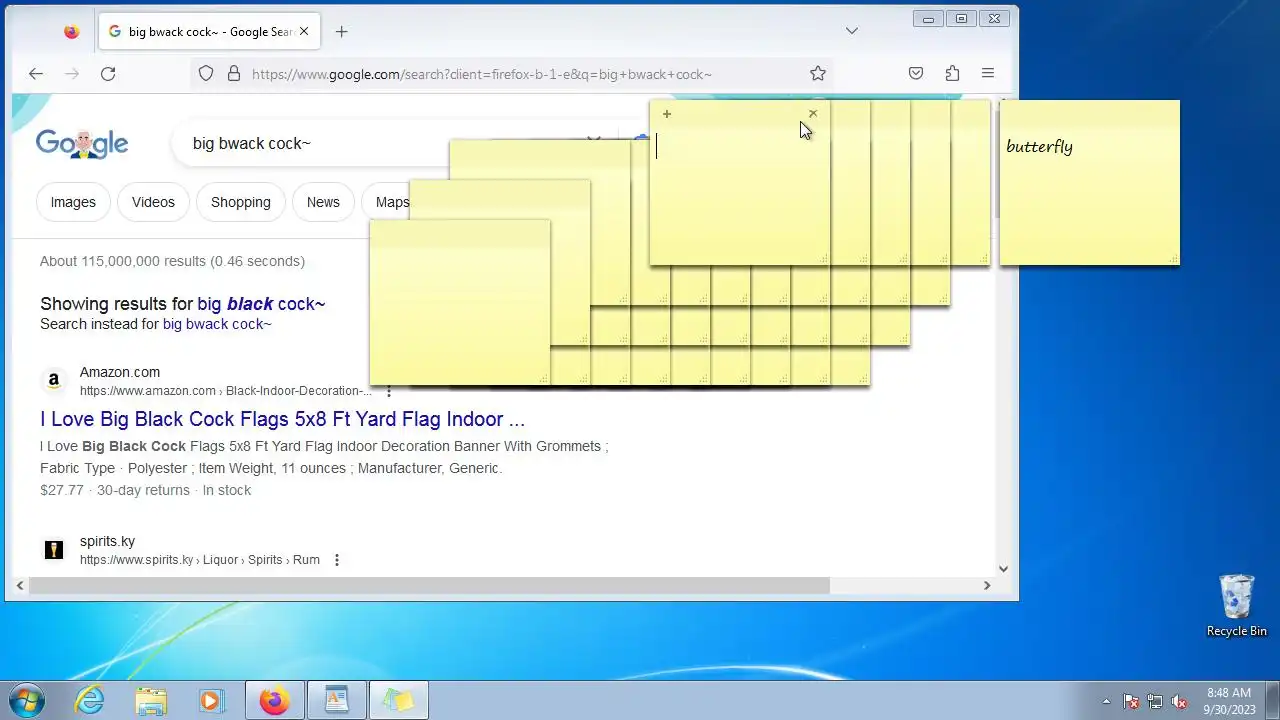Click the horizontal scrollbar left arrow
This screenshot has height=720, width=1280.
[20, 586]
